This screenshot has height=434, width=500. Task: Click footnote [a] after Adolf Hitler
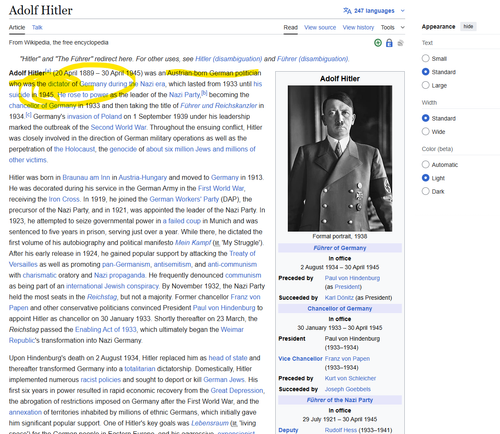[x=48, y=71]
